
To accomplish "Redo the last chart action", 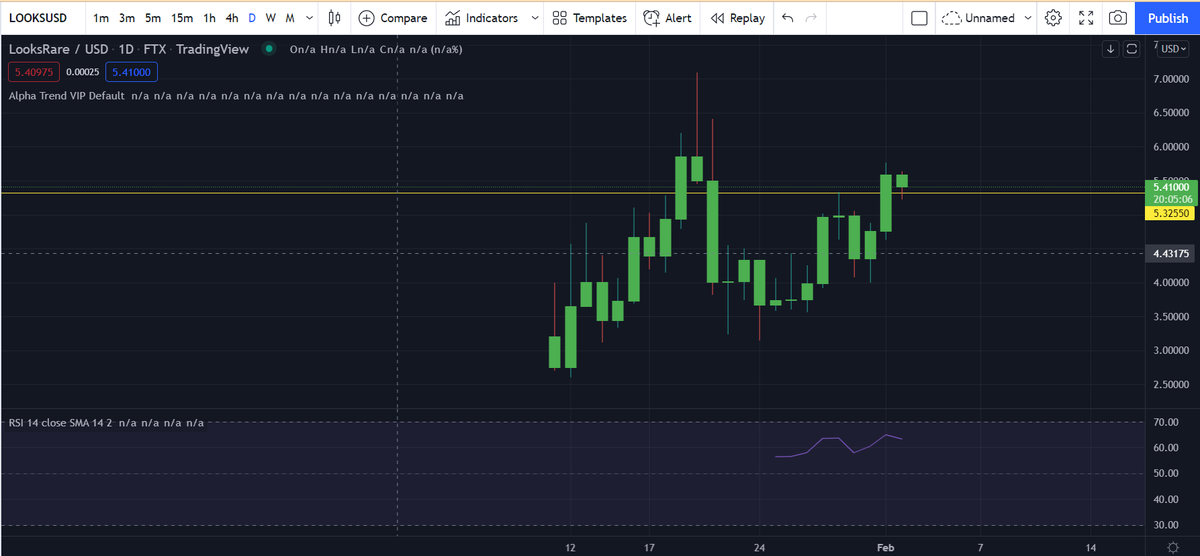I will tap(811, 18).
